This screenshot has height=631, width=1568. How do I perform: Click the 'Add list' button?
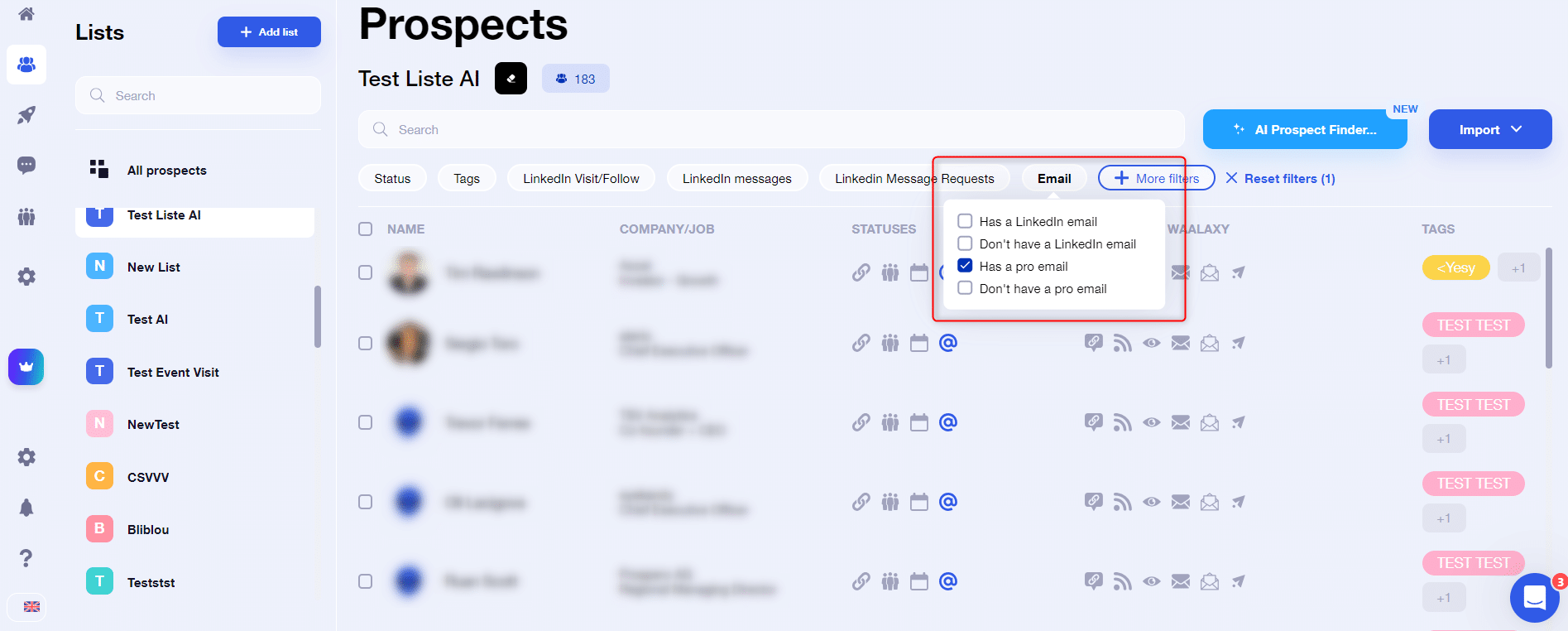click(x=269, y=31)
